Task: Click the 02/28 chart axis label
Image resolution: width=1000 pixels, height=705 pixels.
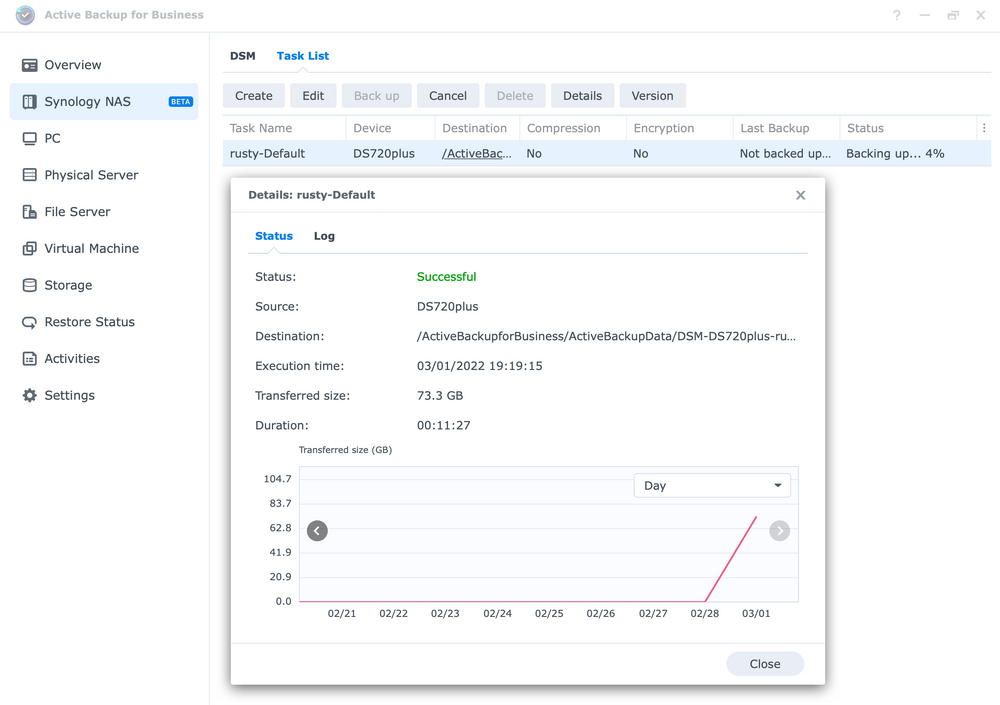Action: pos(705,613)
